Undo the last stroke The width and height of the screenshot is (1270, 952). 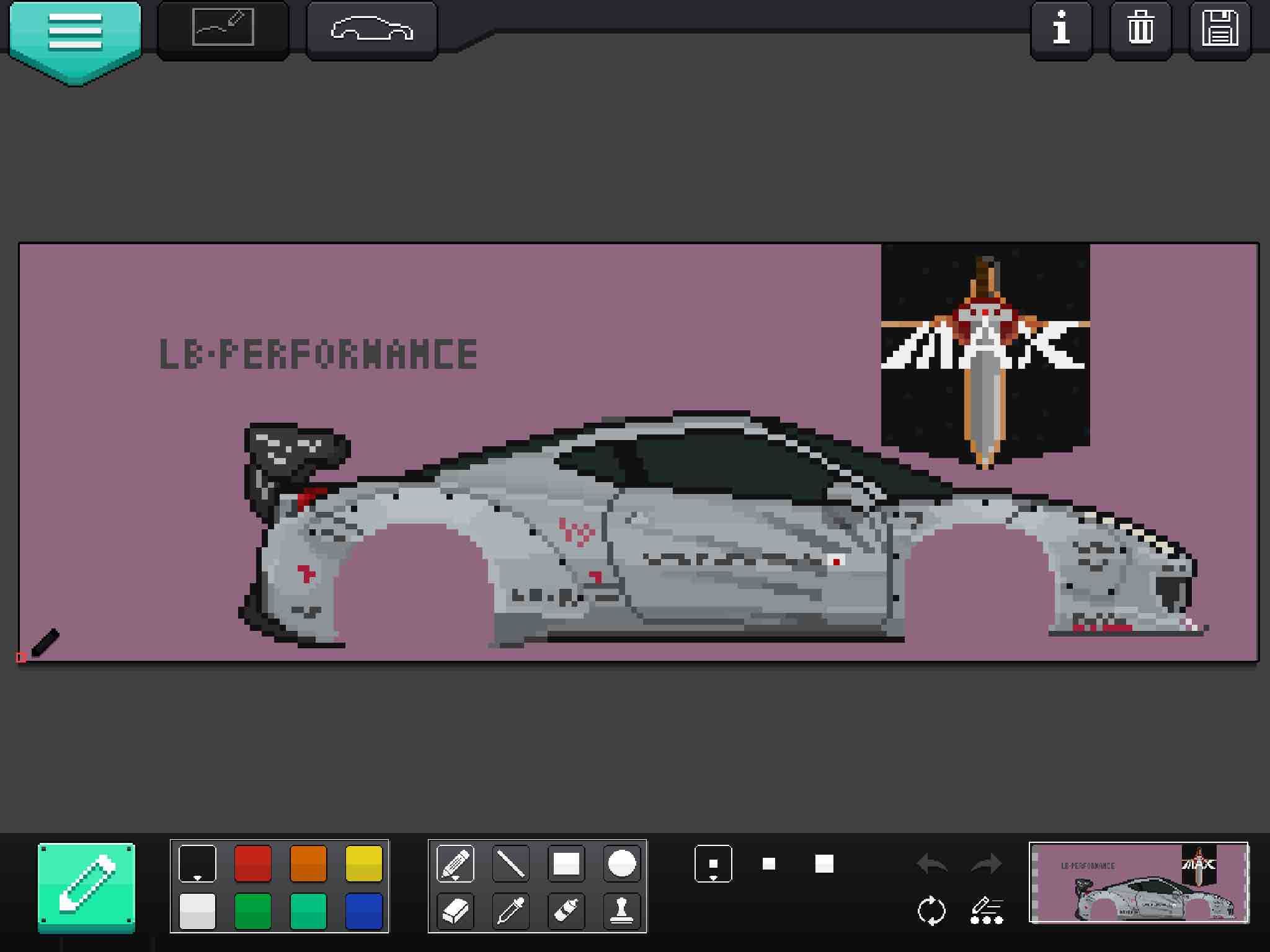(931, 863)
